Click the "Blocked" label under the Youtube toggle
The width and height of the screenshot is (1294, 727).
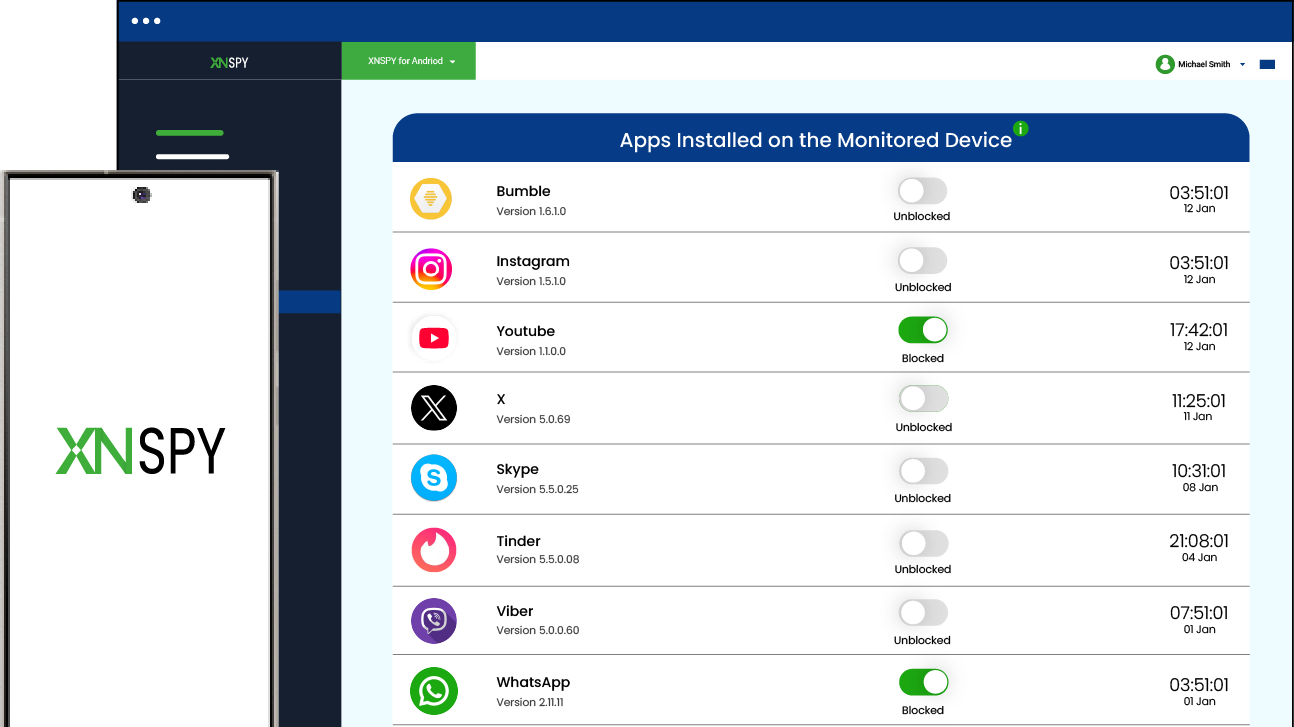tap(923, 358)
